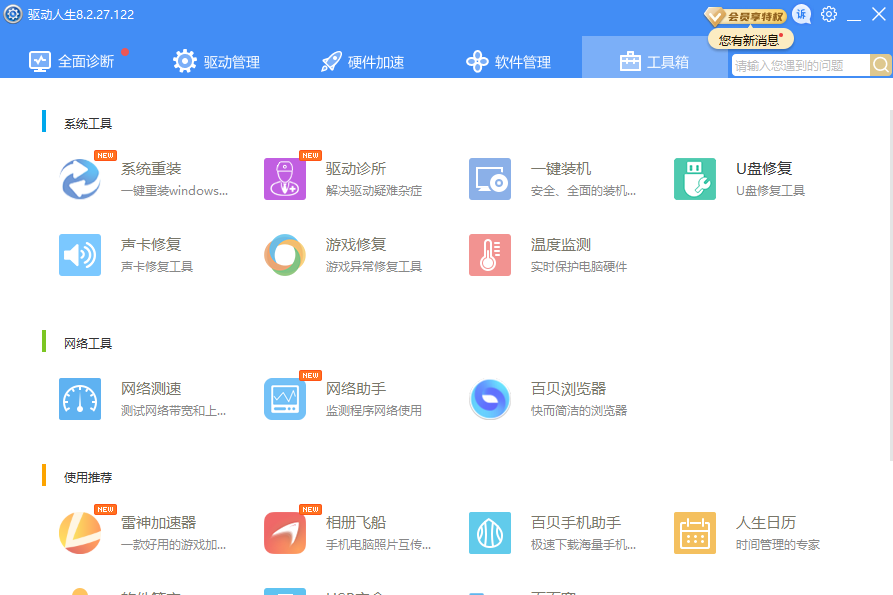The height and width of the screenshot is (595, 893).
Task: Launch the 游戏修复 ring icon
Action: [285, 255]
